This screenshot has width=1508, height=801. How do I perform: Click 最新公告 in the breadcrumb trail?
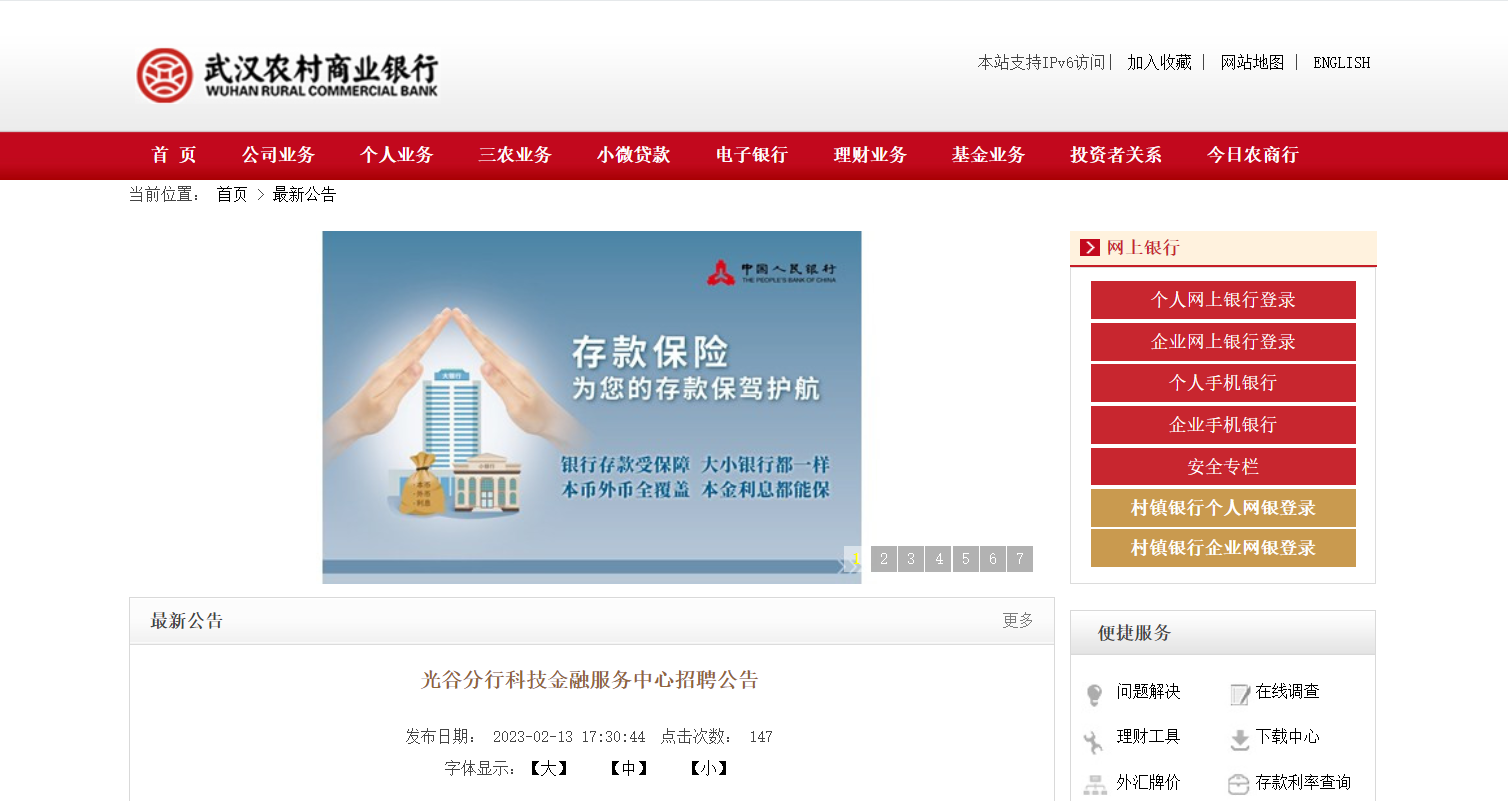tap(305, 194)
